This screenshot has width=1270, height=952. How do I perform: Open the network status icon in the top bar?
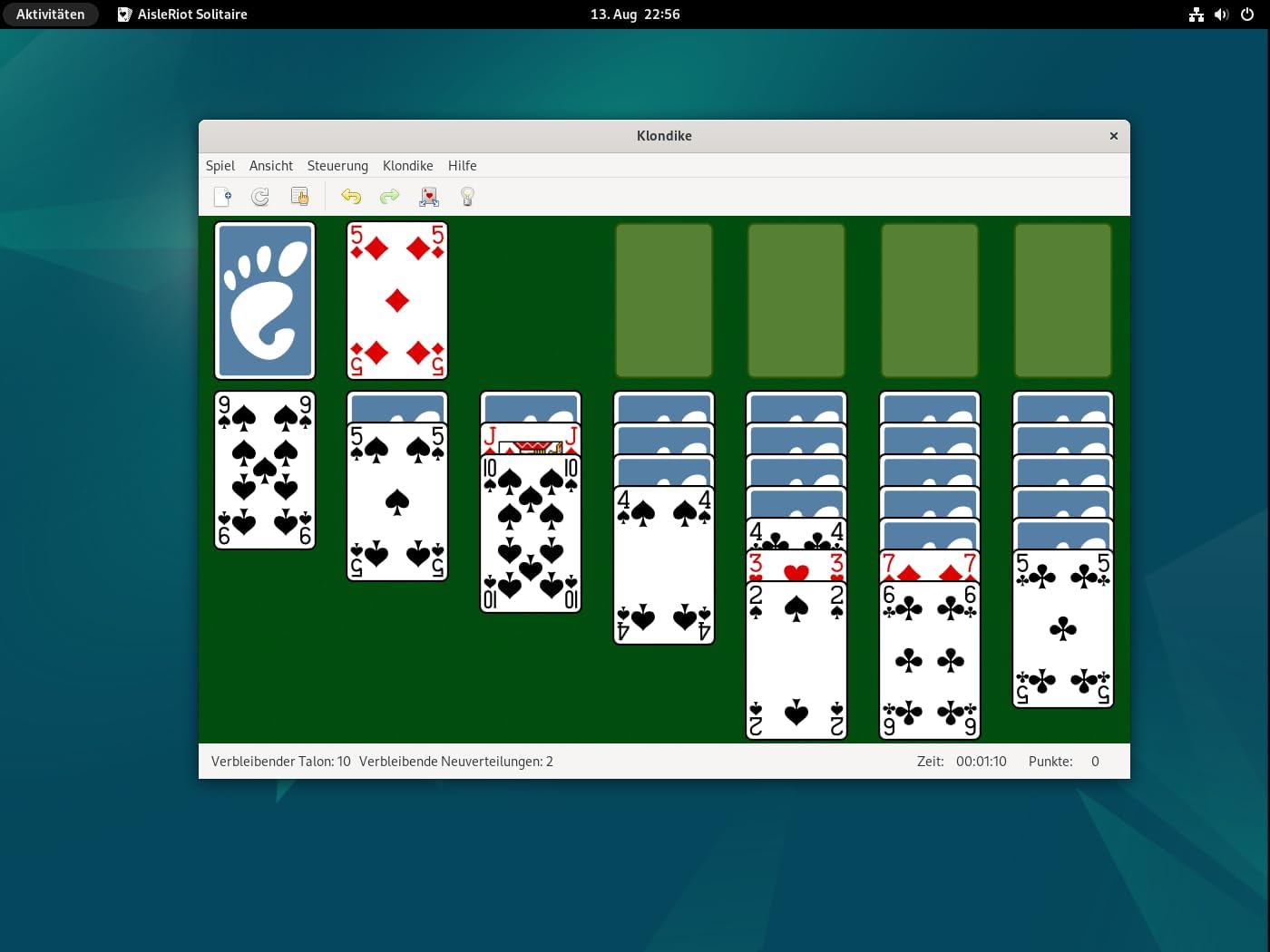click(1197, 15)
